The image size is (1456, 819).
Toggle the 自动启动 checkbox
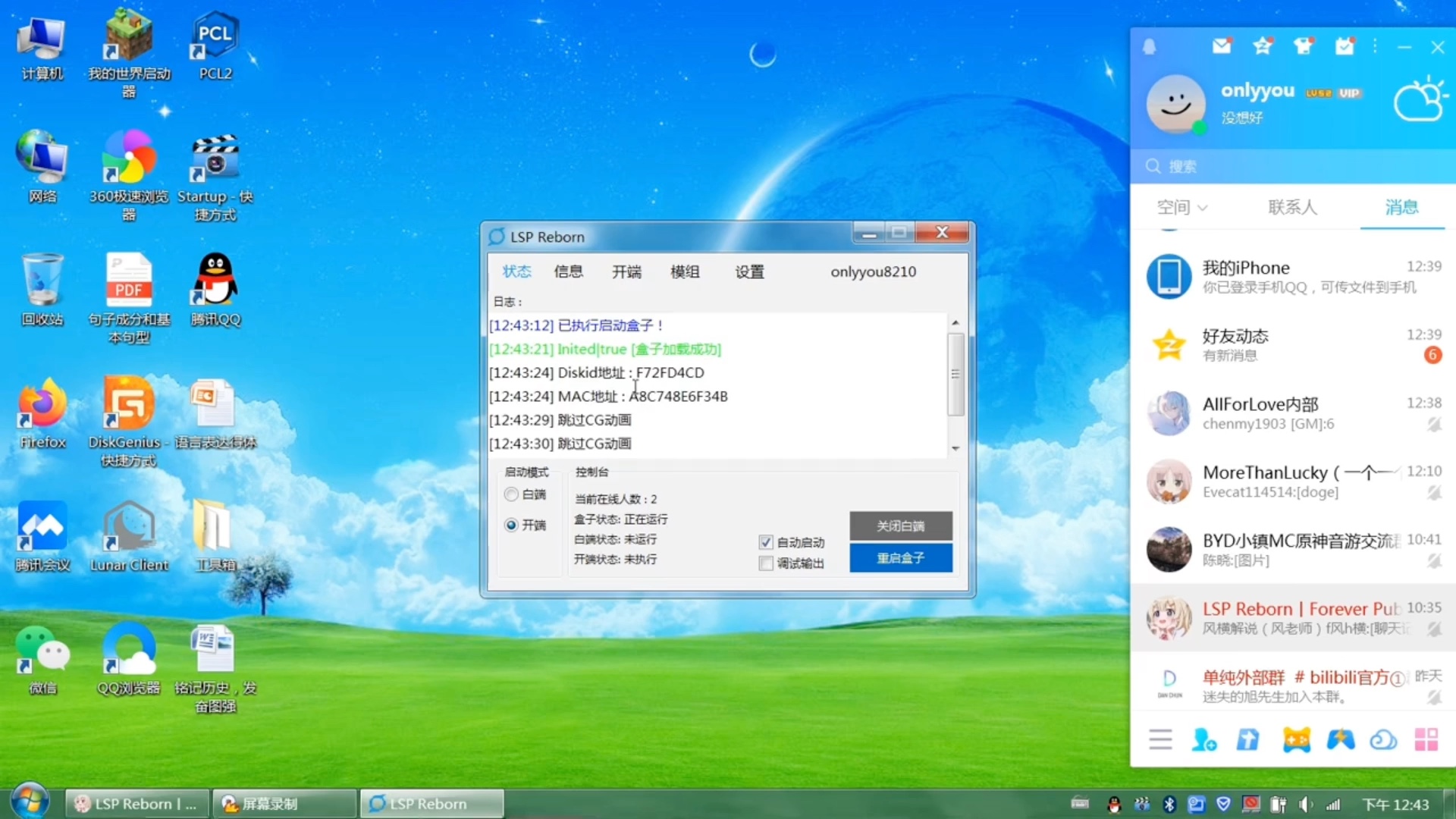(766, 542)
